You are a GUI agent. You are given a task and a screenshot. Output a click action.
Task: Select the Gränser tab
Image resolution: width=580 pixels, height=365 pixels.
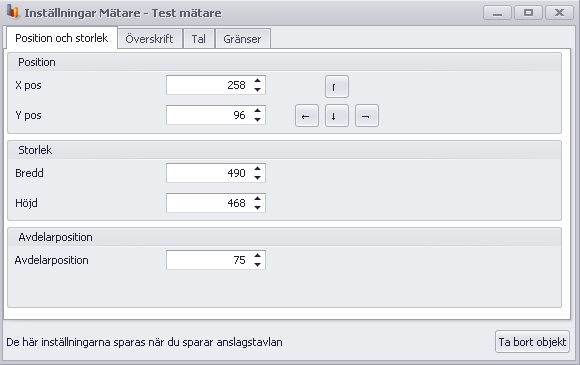tap(243, 39)
